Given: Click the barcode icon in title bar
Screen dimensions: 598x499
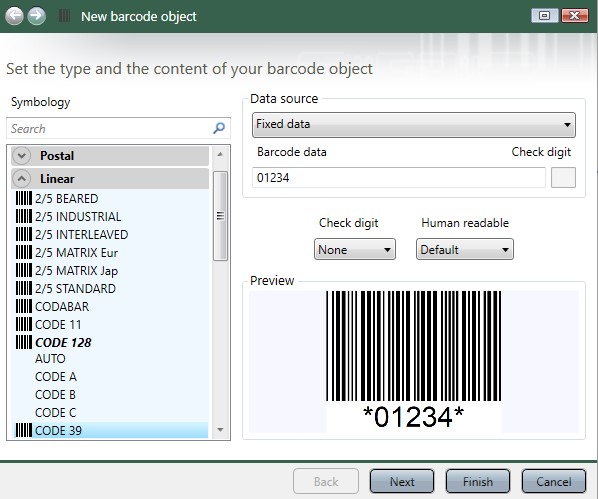Looking at the screenshot, I should coord(64,16).
